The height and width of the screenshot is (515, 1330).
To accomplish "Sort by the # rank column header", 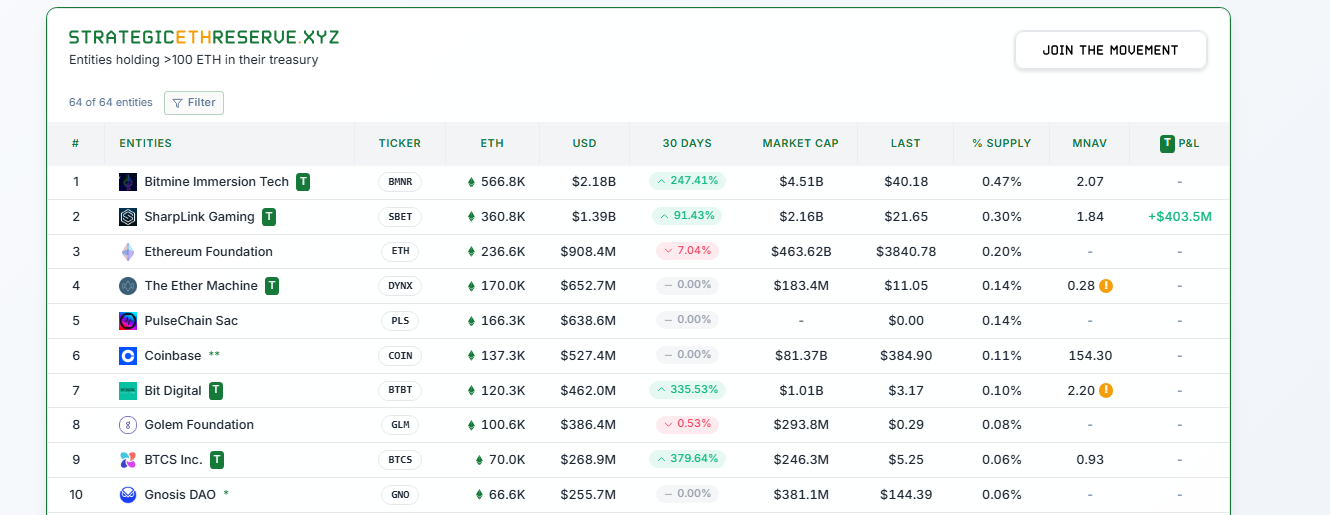I will tap(76, 144).
